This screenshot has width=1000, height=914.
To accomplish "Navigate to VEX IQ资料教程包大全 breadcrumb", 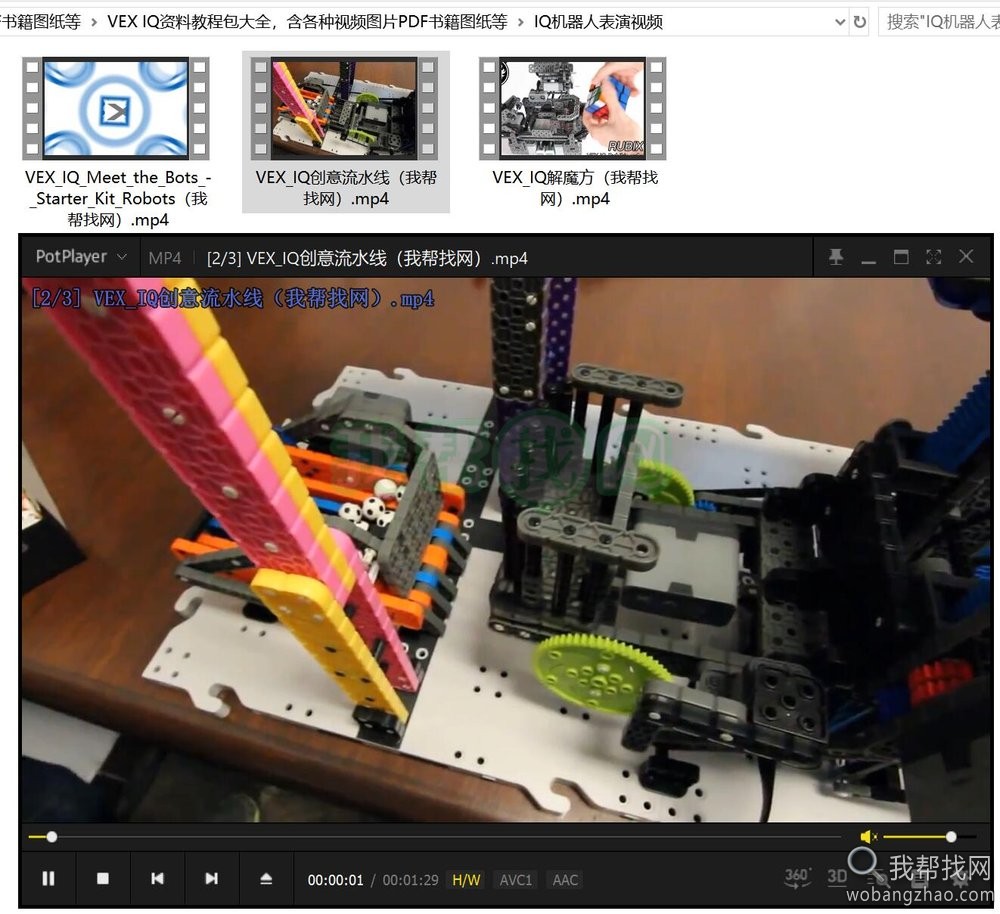I will click(x=307, y=22).
